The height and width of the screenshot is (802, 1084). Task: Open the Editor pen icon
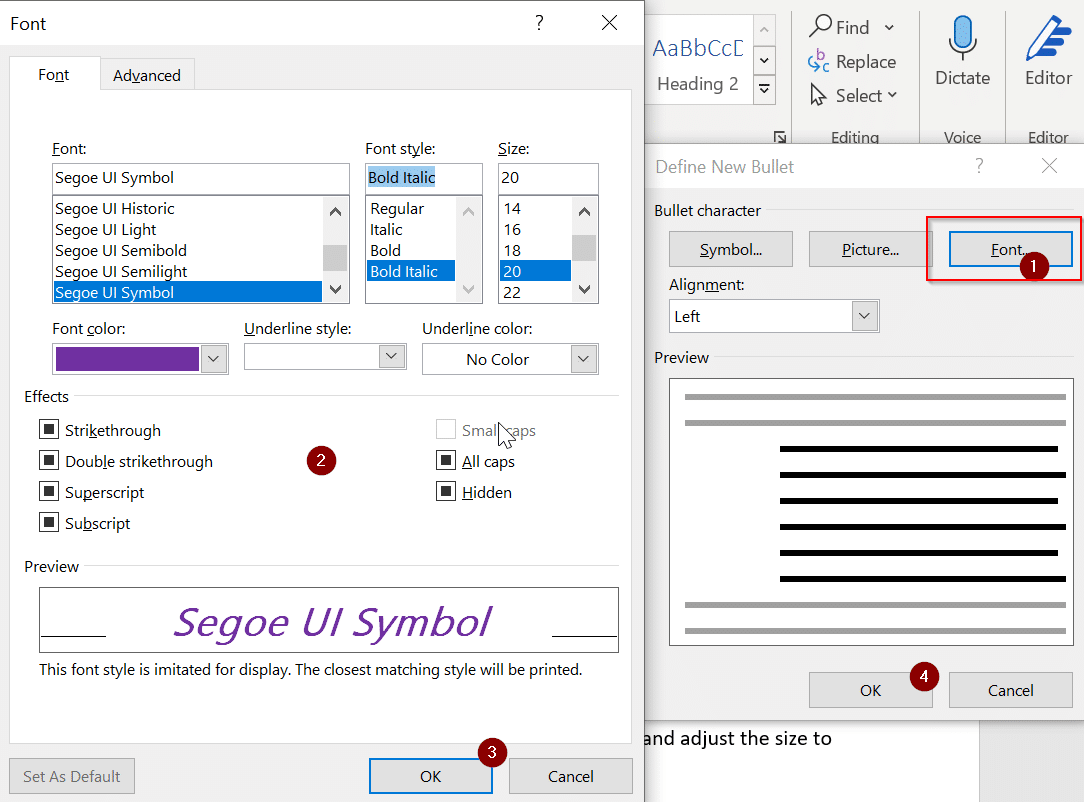[1048, 39]
